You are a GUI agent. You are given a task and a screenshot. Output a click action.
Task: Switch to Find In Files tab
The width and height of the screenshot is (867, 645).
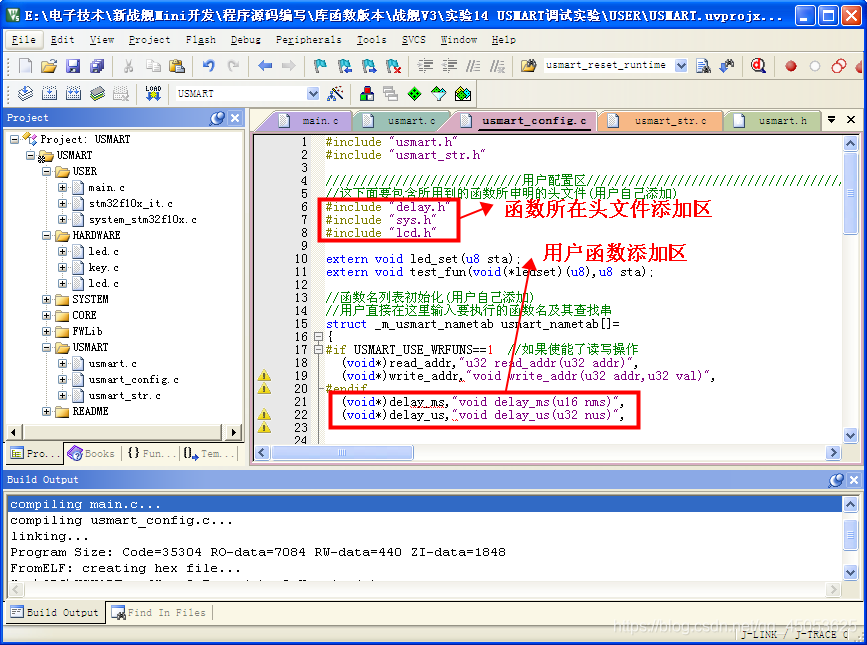[x=159, y=612]
